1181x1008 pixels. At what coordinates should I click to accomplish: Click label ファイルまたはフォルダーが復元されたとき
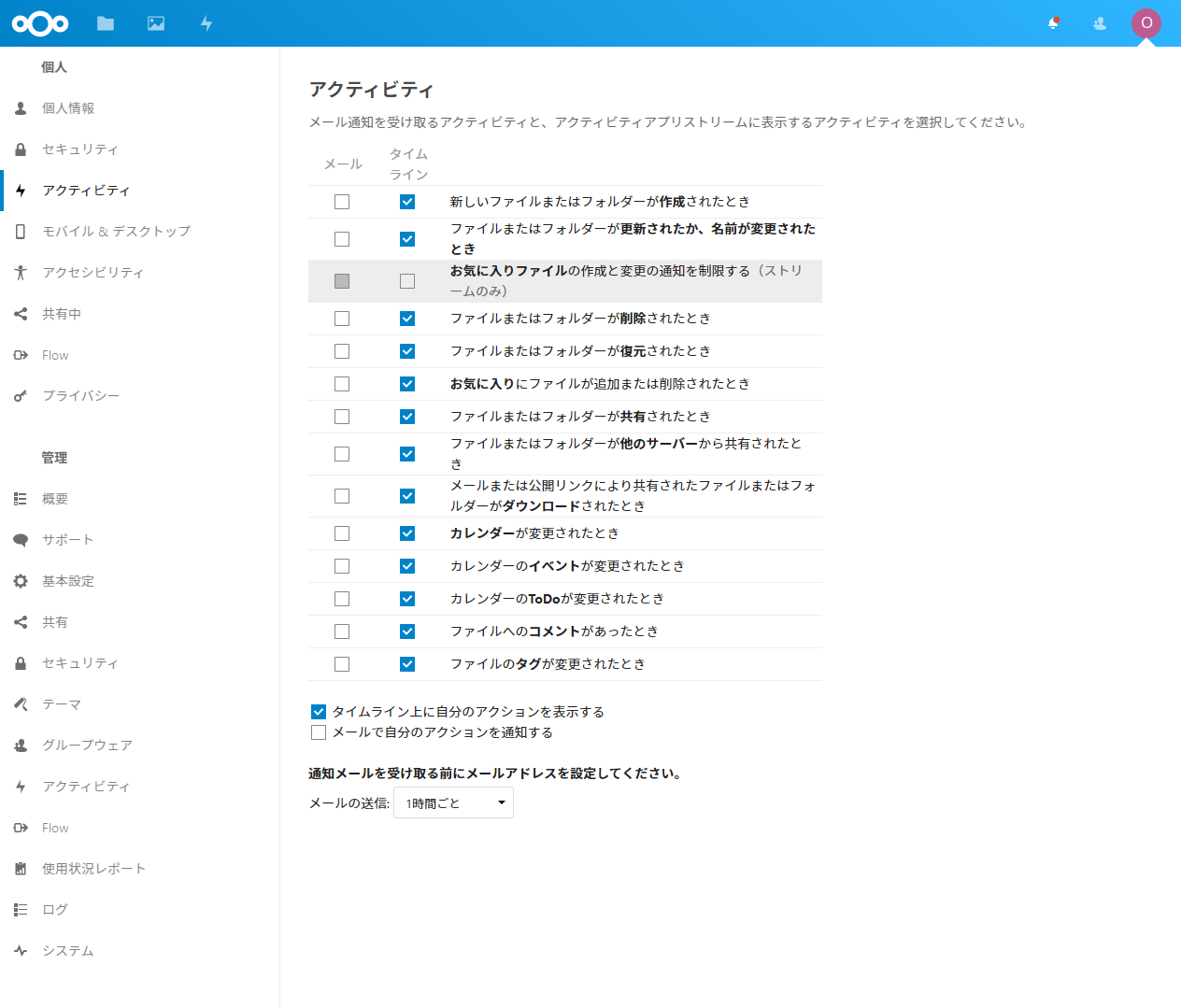tap(580, 351)
